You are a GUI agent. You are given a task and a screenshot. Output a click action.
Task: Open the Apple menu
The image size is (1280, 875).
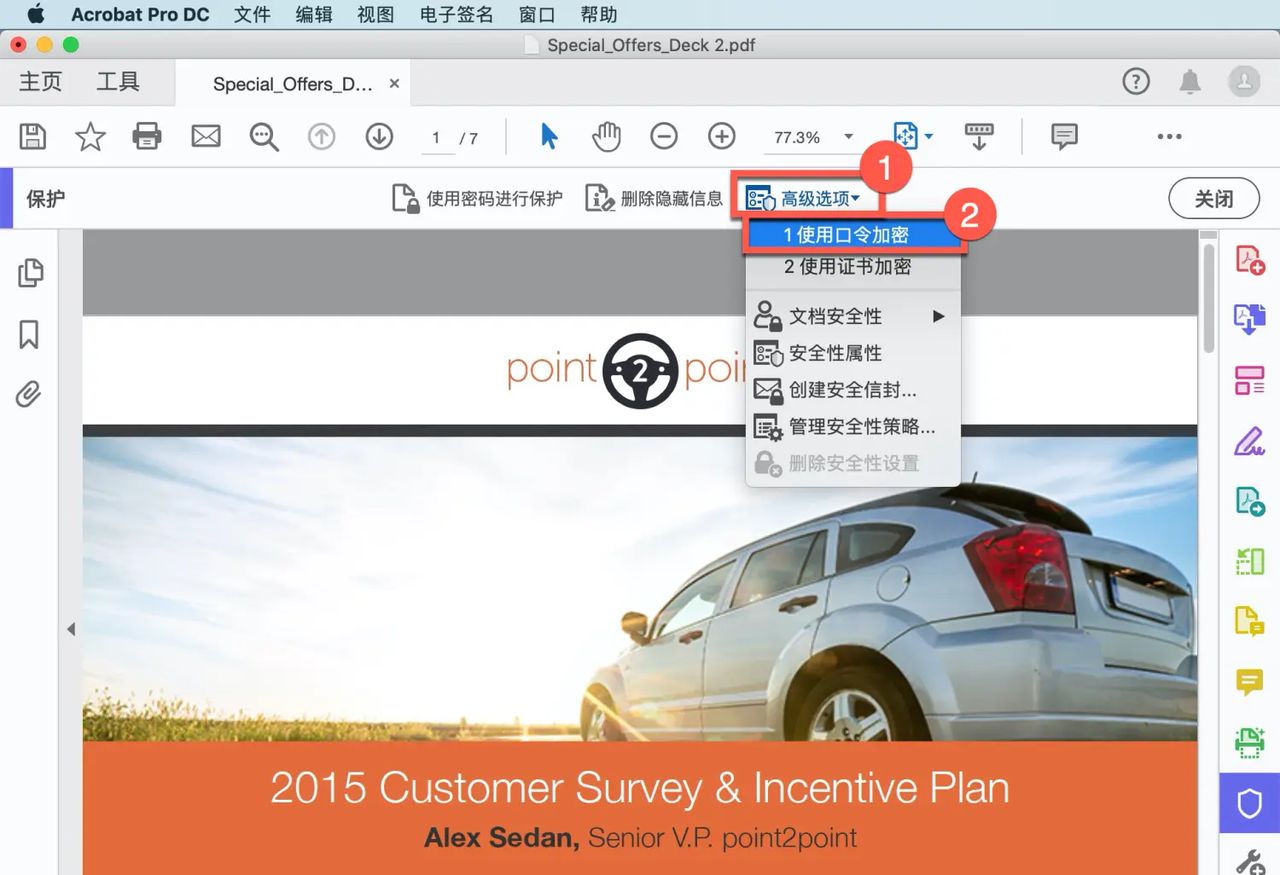point(36,14)
